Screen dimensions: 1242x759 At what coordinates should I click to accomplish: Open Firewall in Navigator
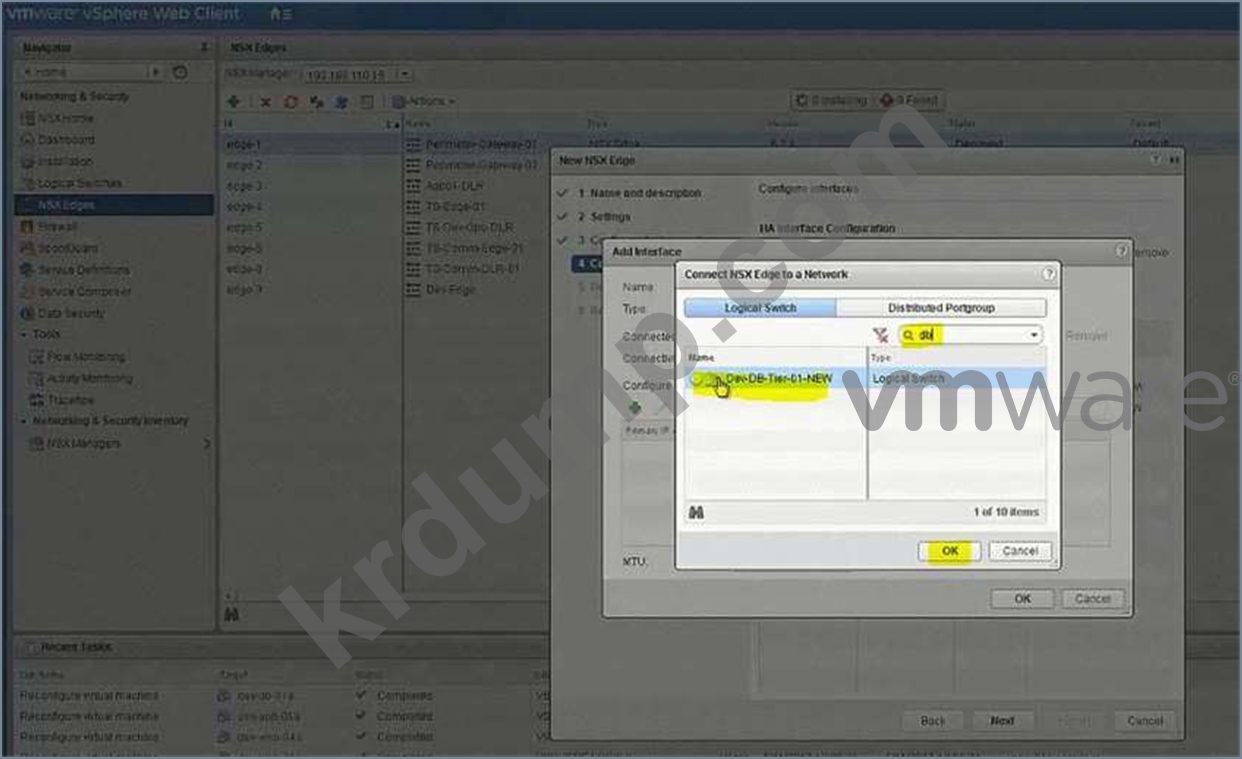click(56, 227)
